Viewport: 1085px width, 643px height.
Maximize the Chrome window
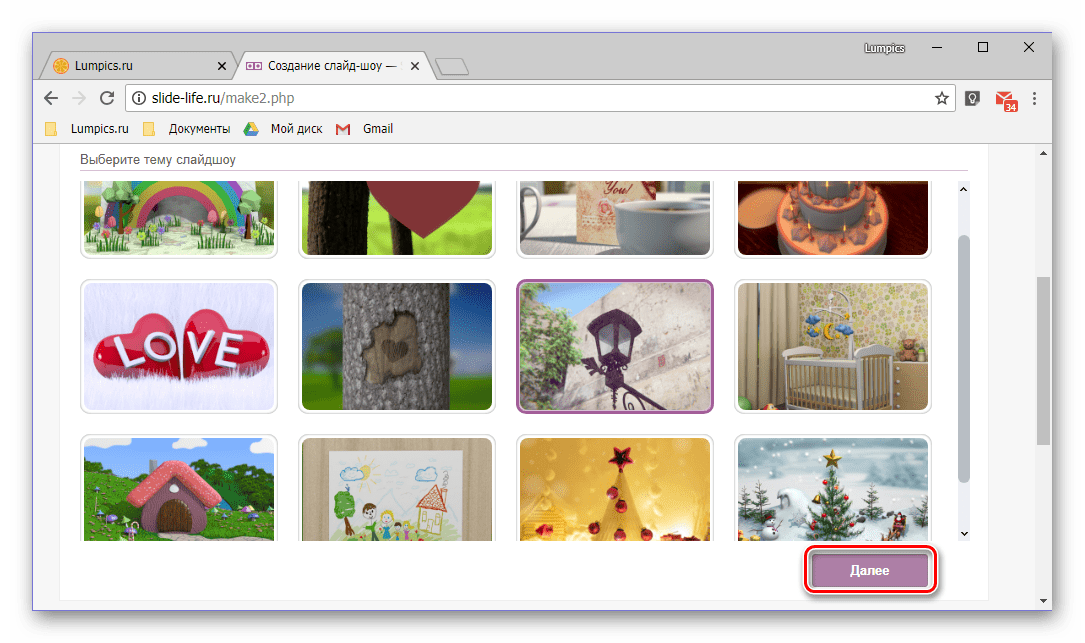pyautogui.click(x=983, y=47)
